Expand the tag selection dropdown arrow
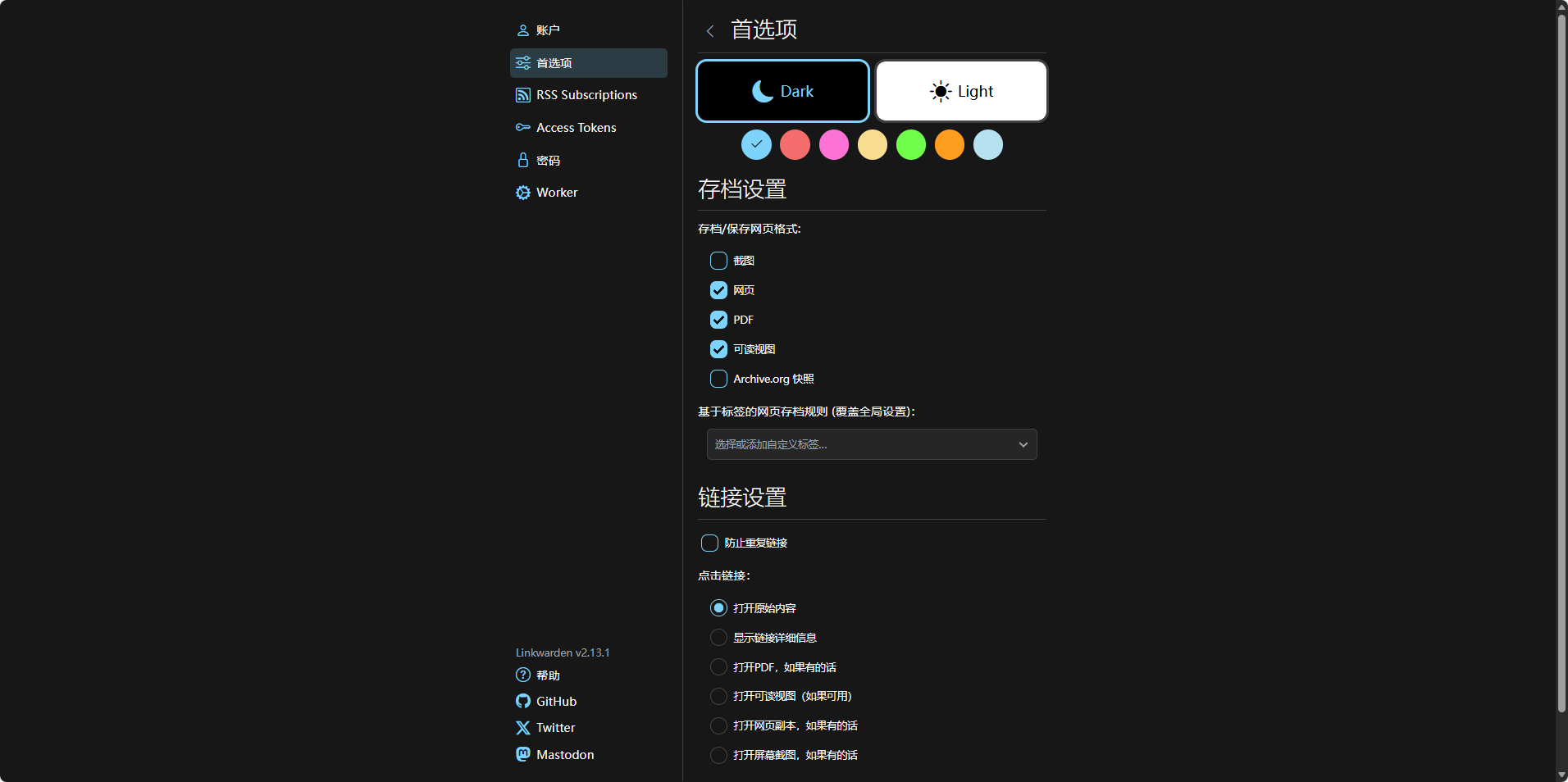Image resolution: width=1568 pixels, height=782 pixels. click(x=1023, y=444)
